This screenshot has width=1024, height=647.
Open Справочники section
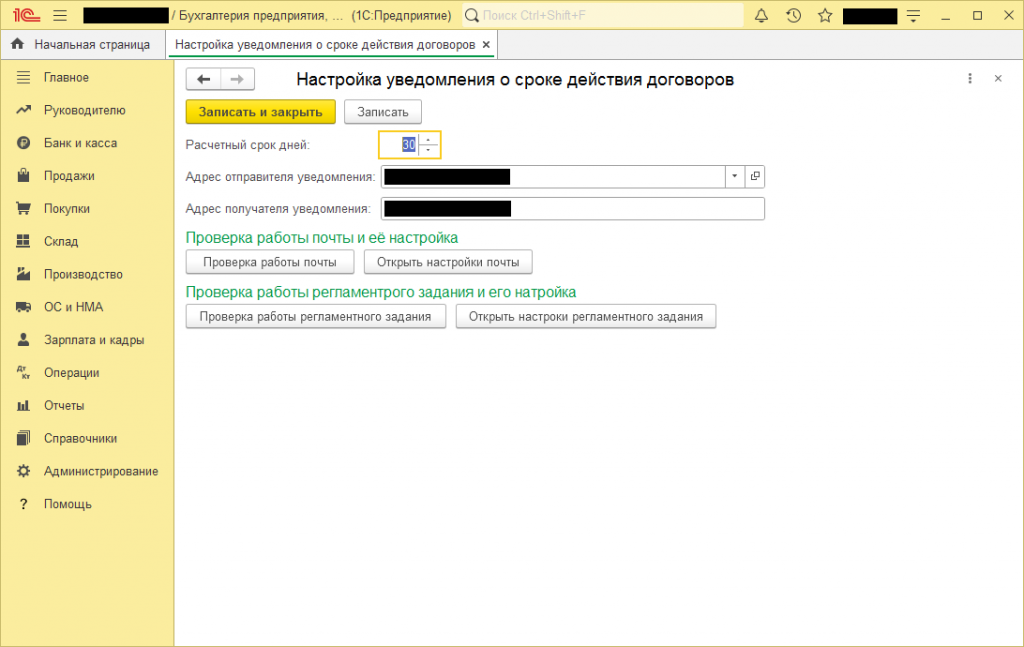pyautogui.click(x=80, y=438)
